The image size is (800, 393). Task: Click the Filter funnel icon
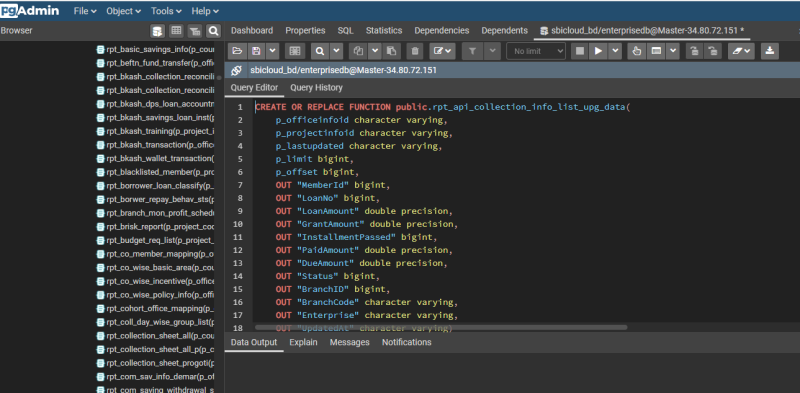[471, 51]
